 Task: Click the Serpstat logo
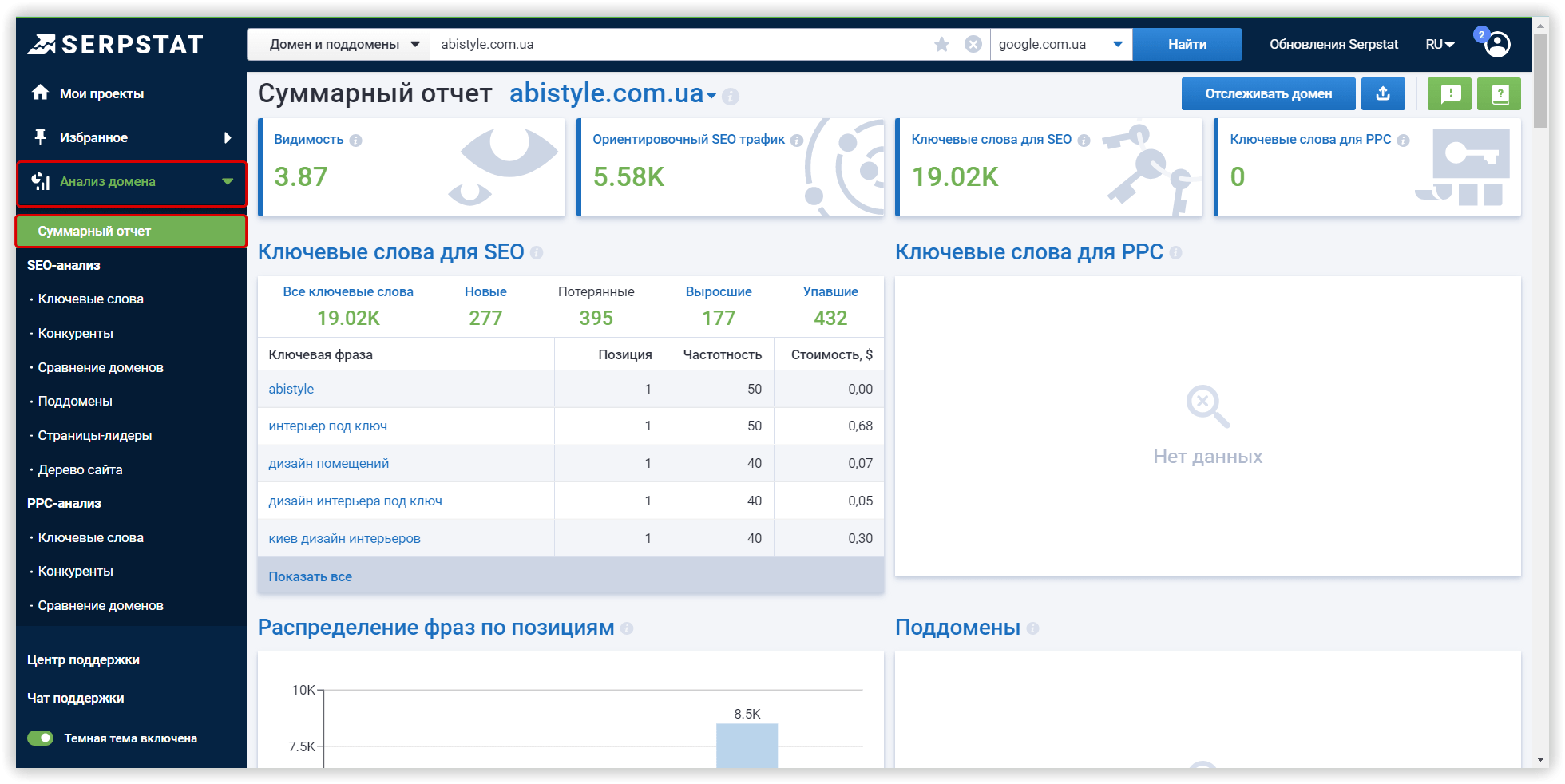pyautogui.click(x=116, y=45)
